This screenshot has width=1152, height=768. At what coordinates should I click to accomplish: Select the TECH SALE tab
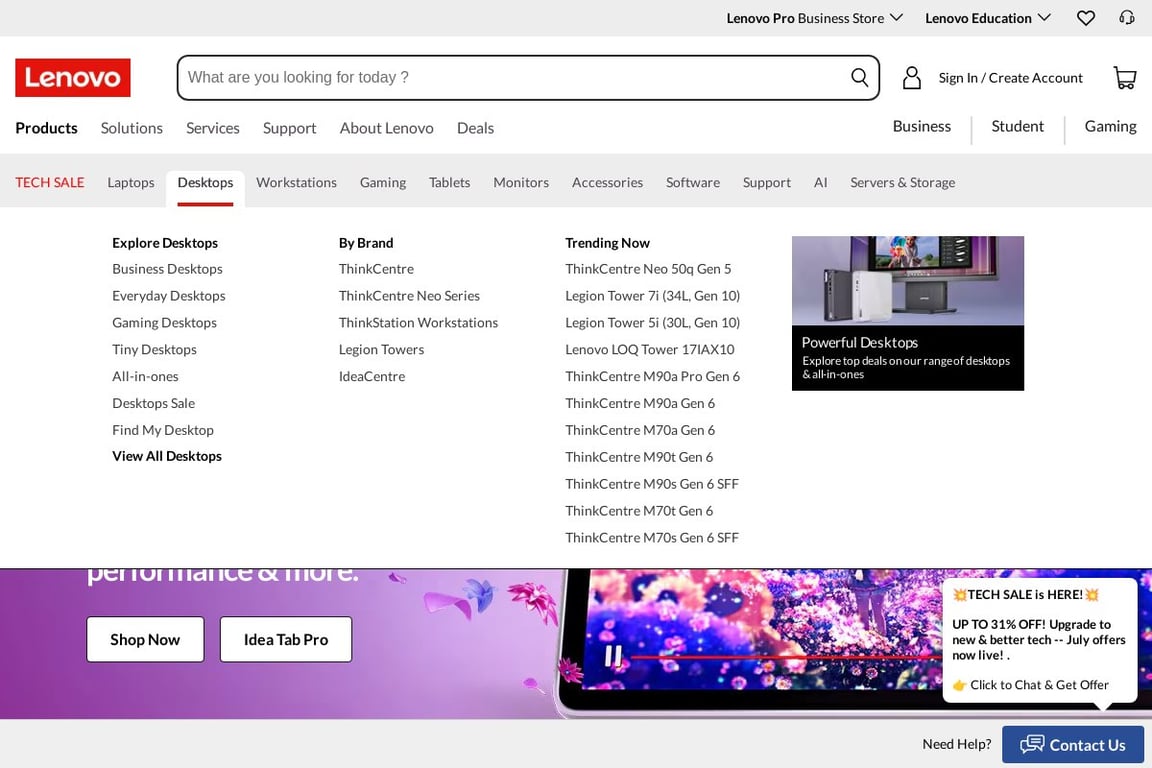pos(50,182)
